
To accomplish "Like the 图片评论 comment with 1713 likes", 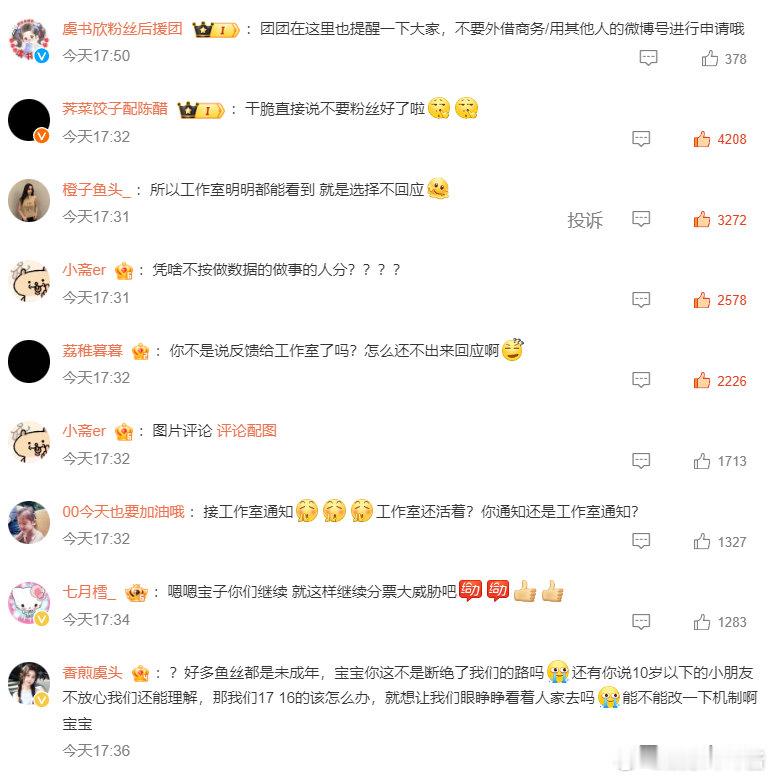I will (701, 461).
